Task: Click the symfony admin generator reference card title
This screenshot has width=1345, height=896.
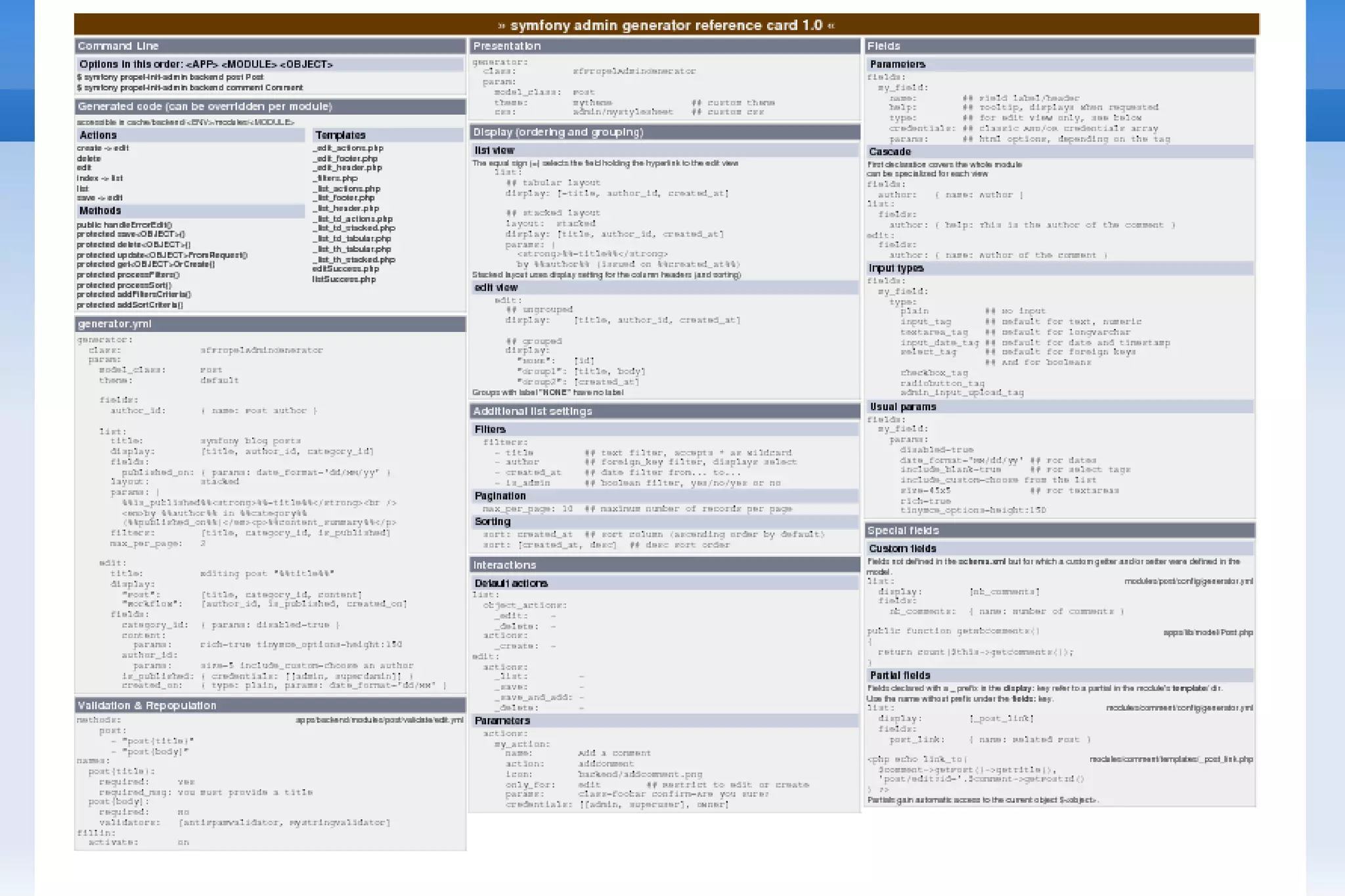Action: 666,25
